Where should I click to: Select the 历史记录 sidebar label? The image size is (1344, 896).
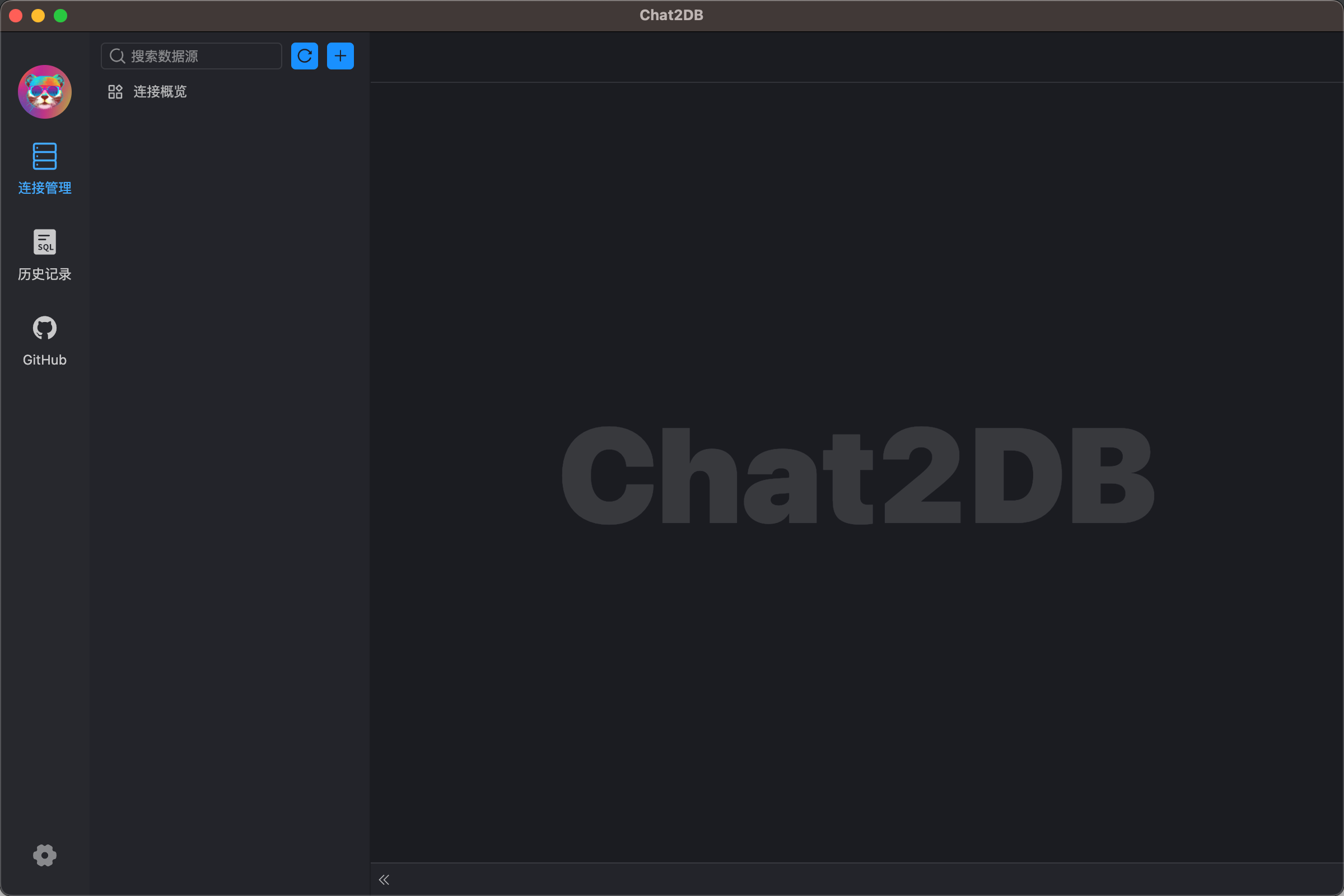[45, 274]
